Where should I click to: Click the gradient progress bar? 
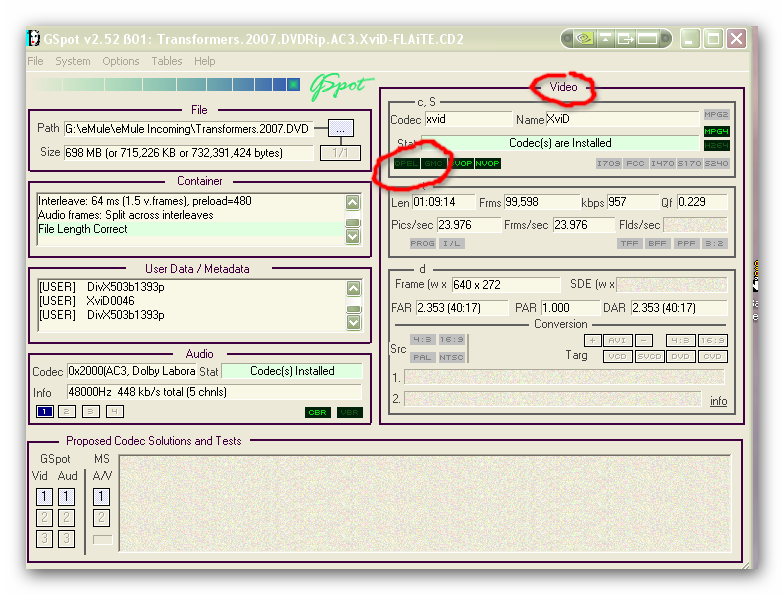tap(166, 84)
